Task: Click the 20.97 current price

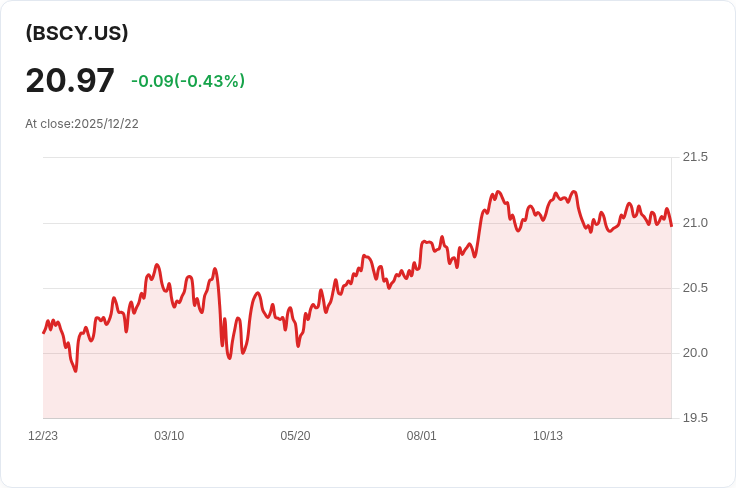Action: (x=70, y=80)
